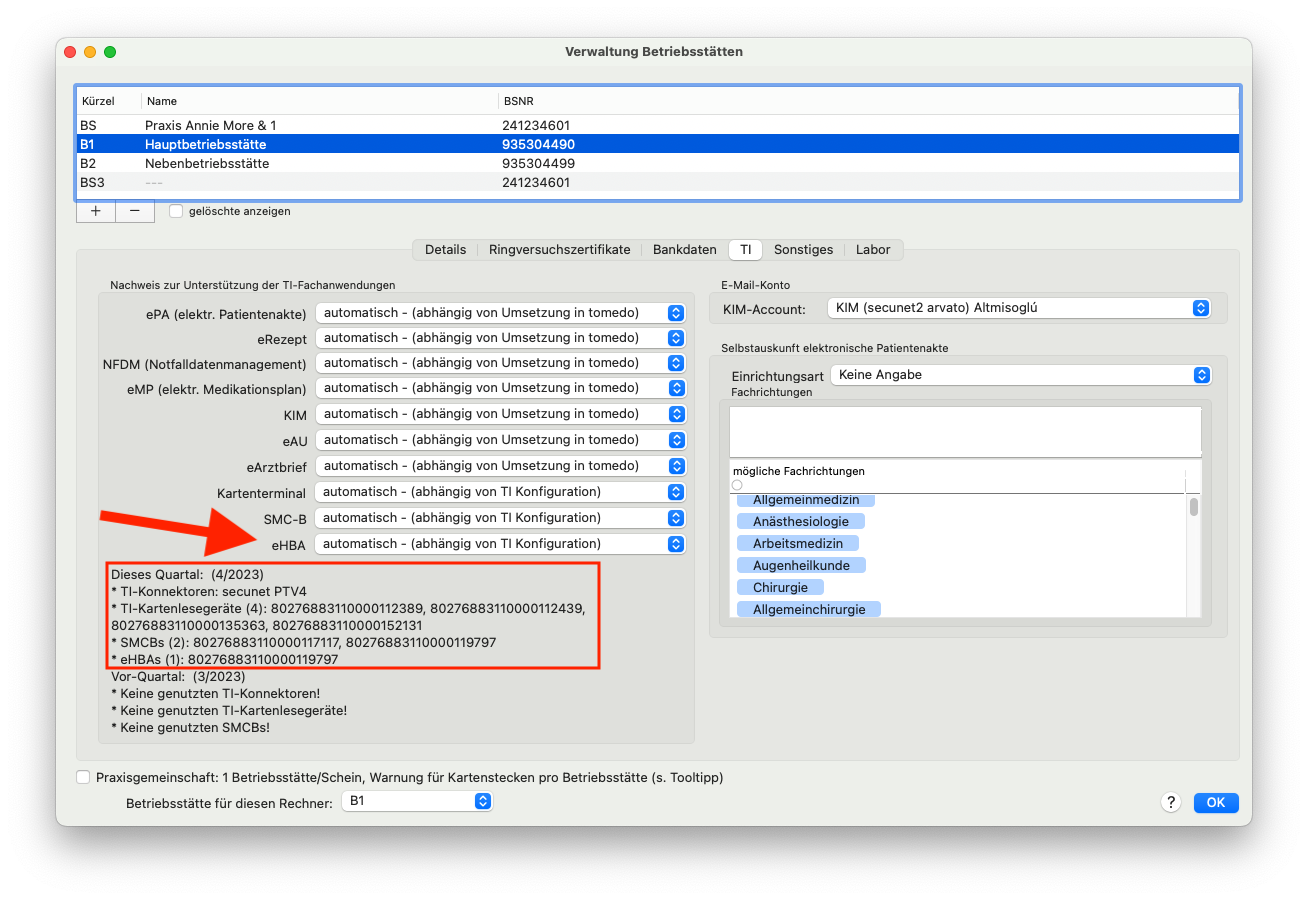Open eRezept dropdown
Screen dimensions: 1308x900
500,338
